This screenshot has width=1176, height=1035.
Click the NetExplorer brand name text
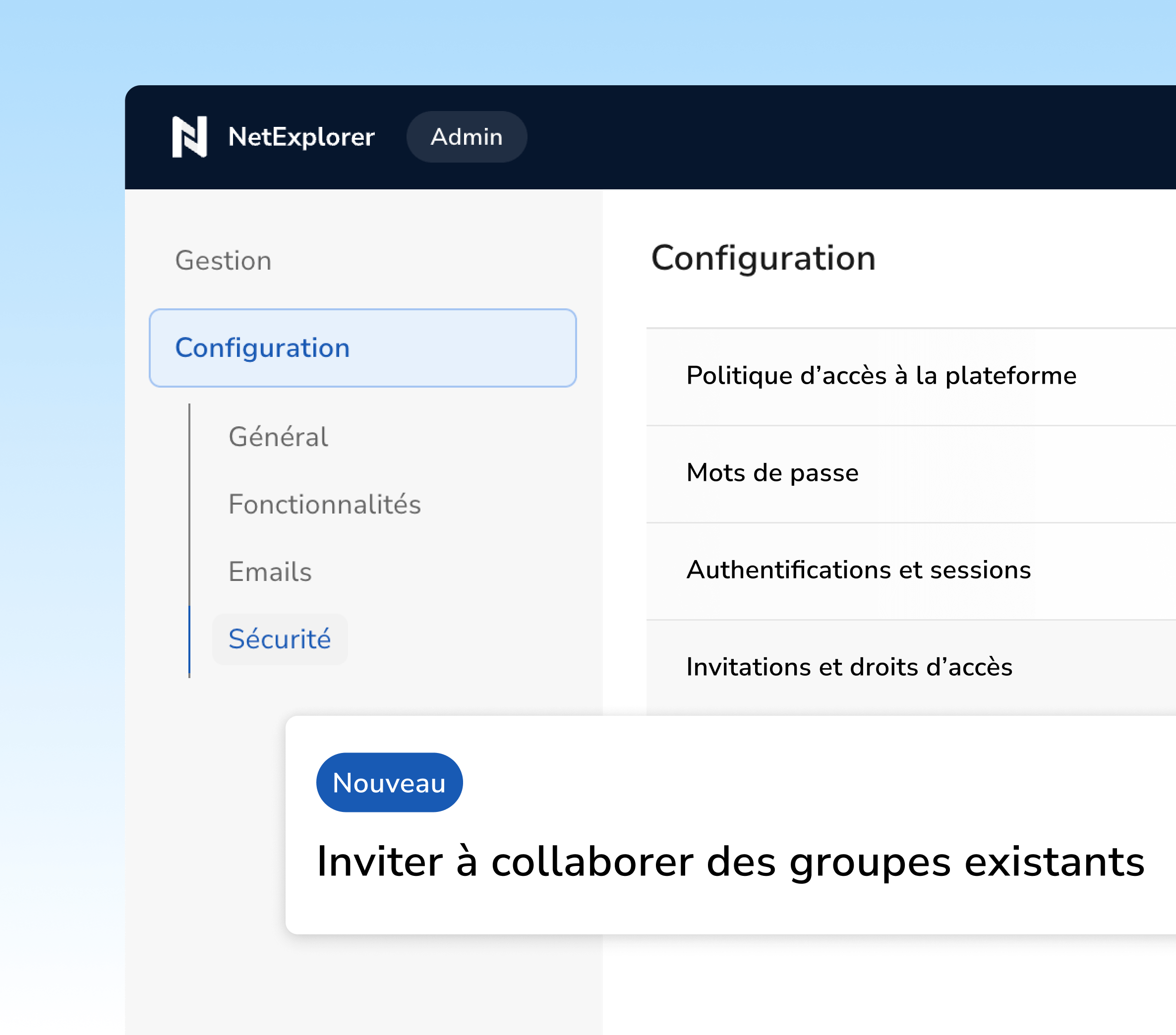coord(301,137)
